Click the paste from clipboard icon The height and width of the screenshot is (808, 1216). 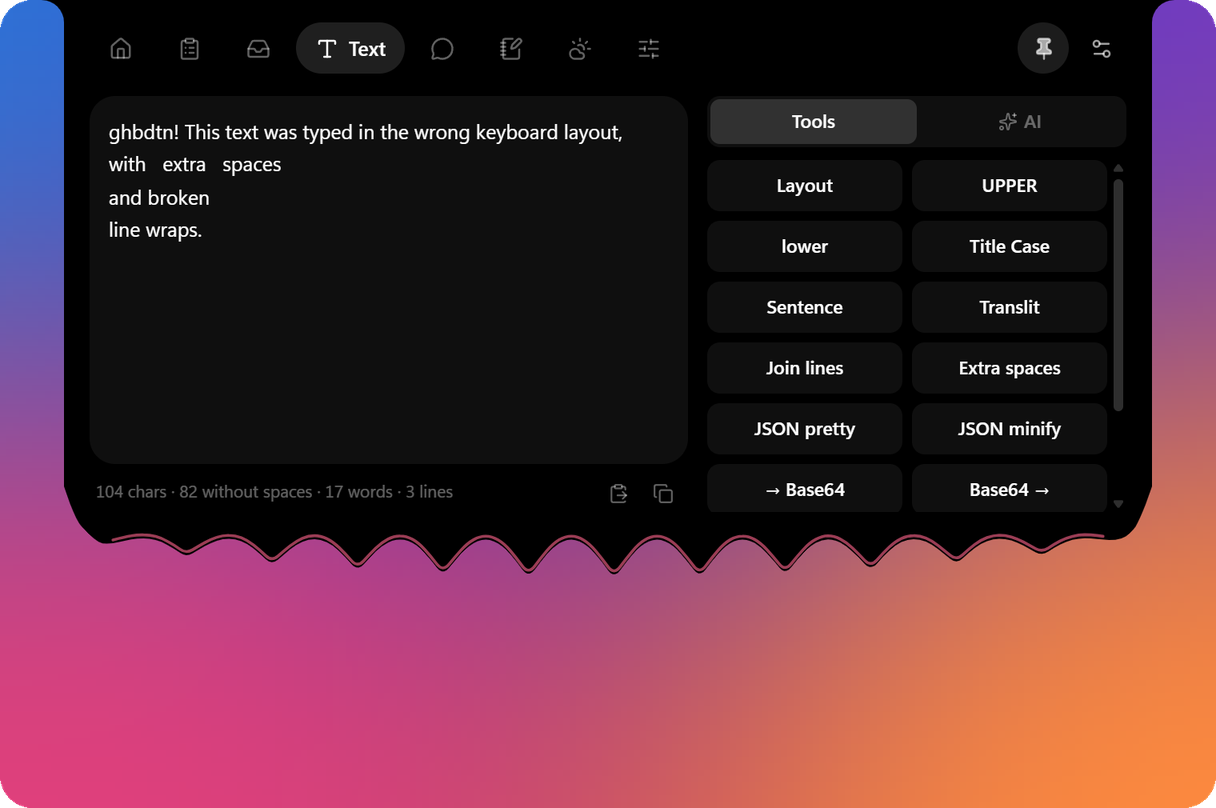tap(619, 493)
